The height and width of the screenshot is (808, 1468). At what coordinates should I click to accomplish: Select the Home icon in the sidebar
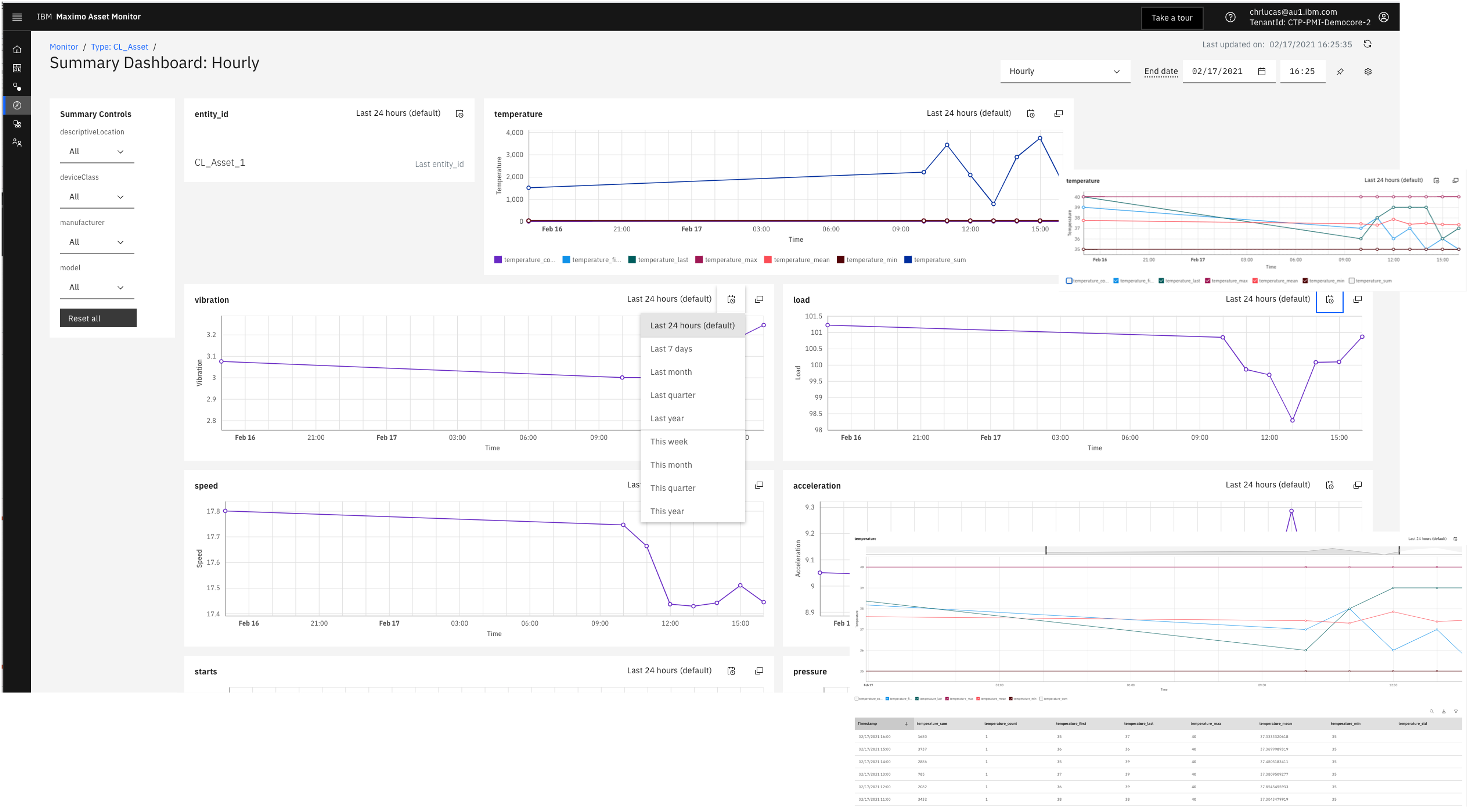[x=16, y=48]
